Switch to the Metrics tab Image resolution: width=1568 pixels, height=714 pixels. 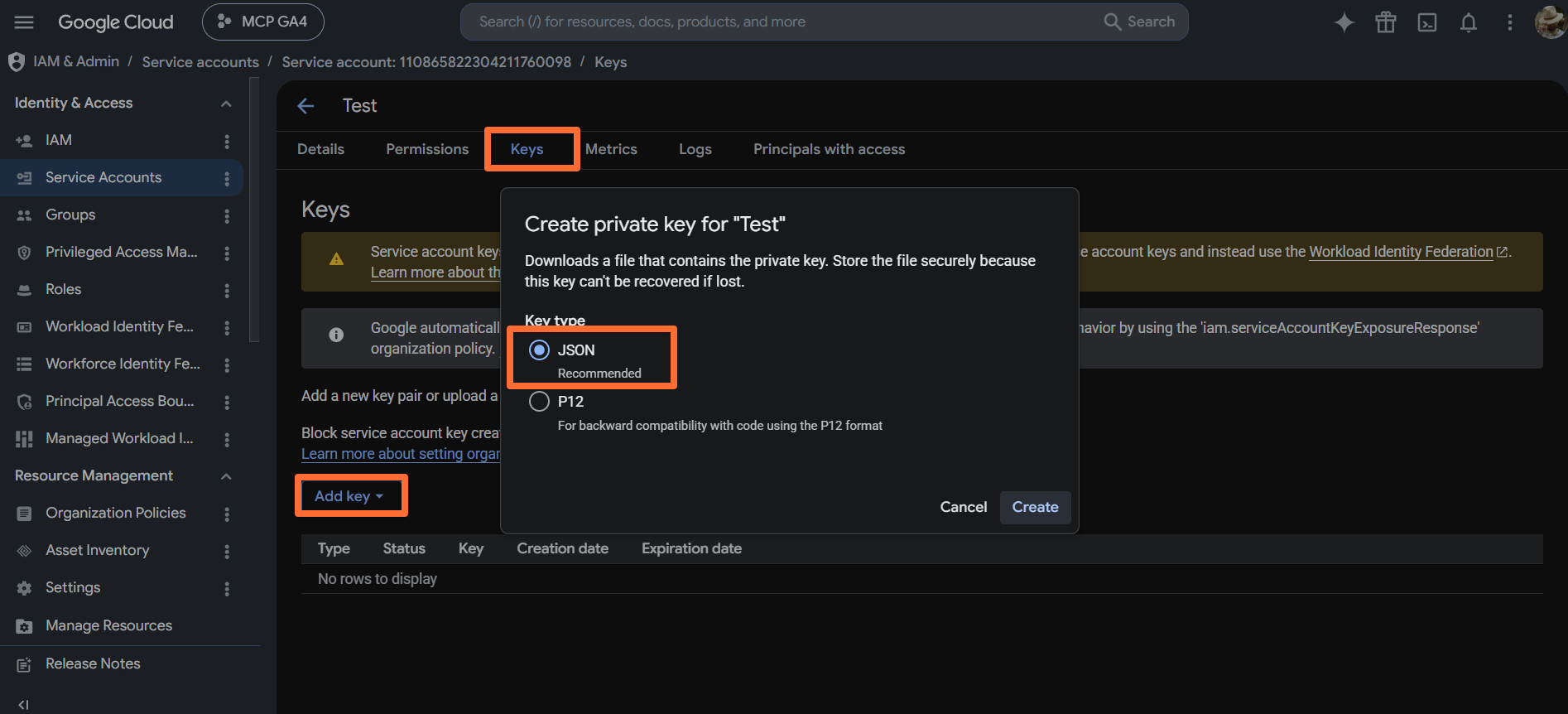click(611, 149)
